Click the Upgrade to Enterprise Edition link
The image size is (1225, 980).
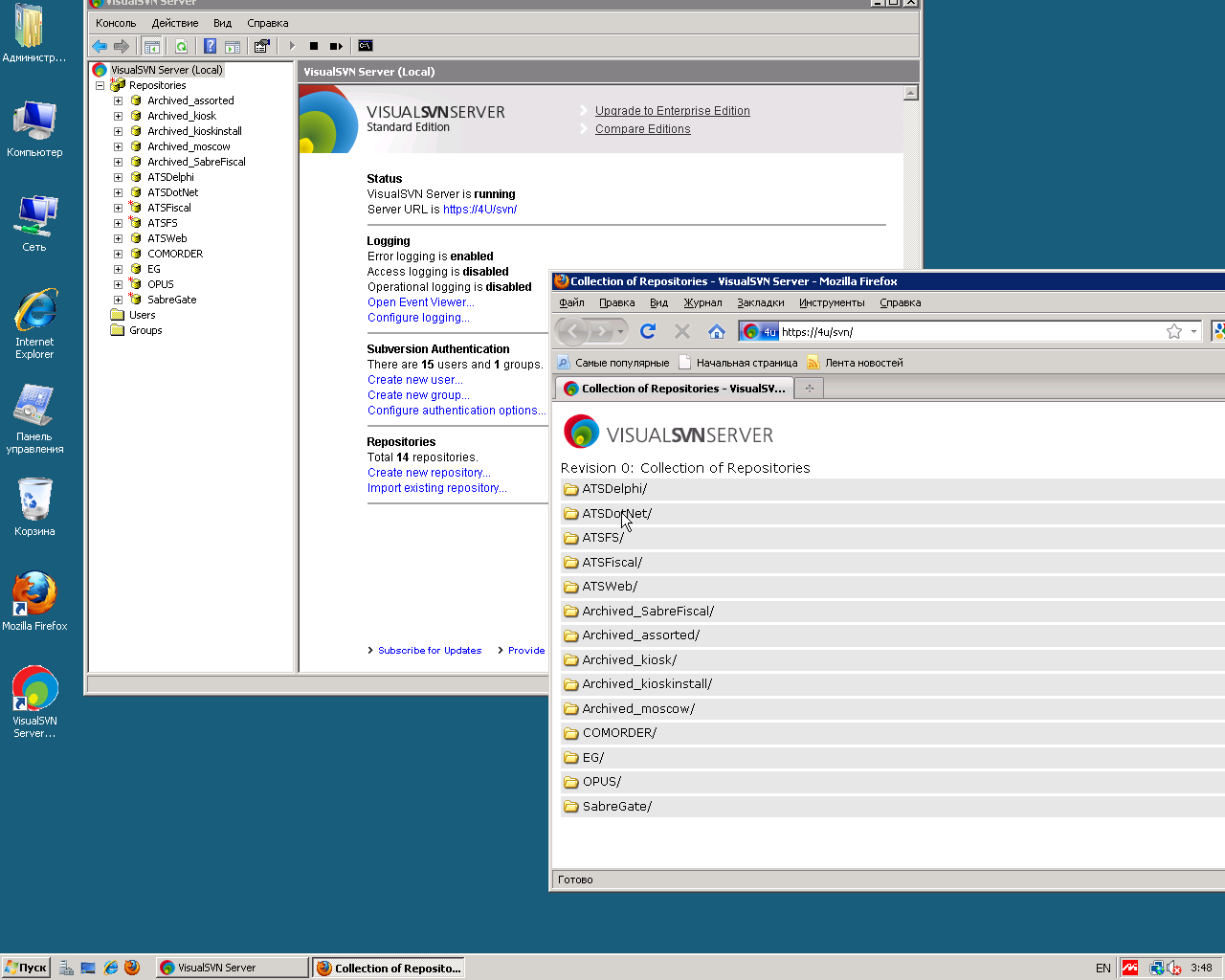point(673,111)
